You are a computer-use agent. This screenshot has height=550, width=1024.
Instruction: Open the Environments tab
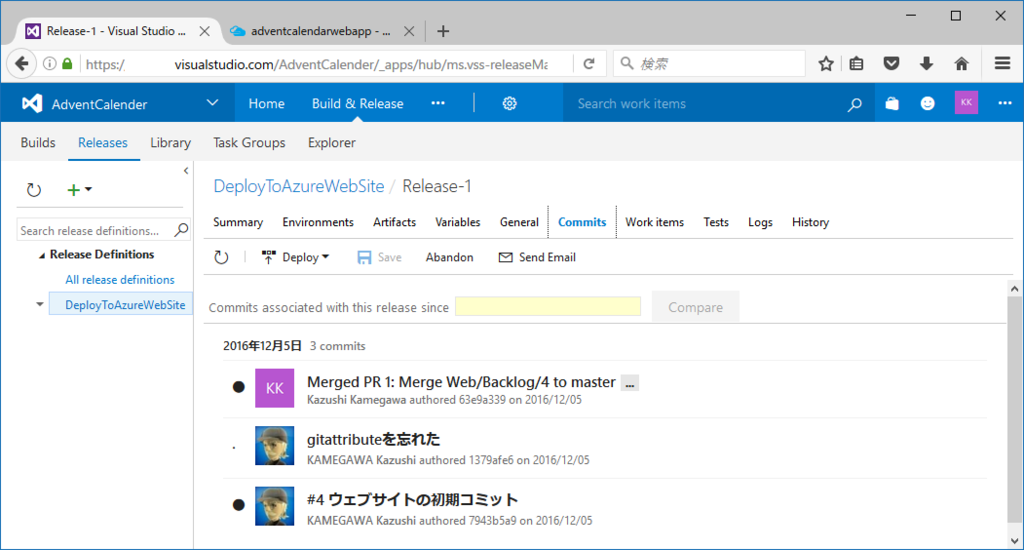(318, 222)
